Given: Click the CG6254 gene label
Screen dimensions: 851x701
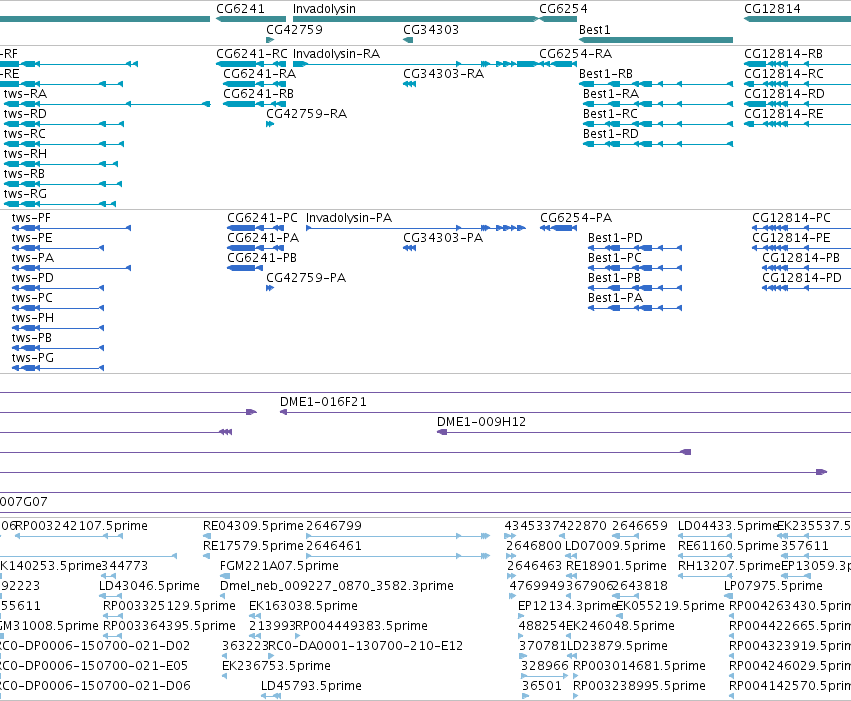Looking at the screenshot, I should click(x=563, y=9).
